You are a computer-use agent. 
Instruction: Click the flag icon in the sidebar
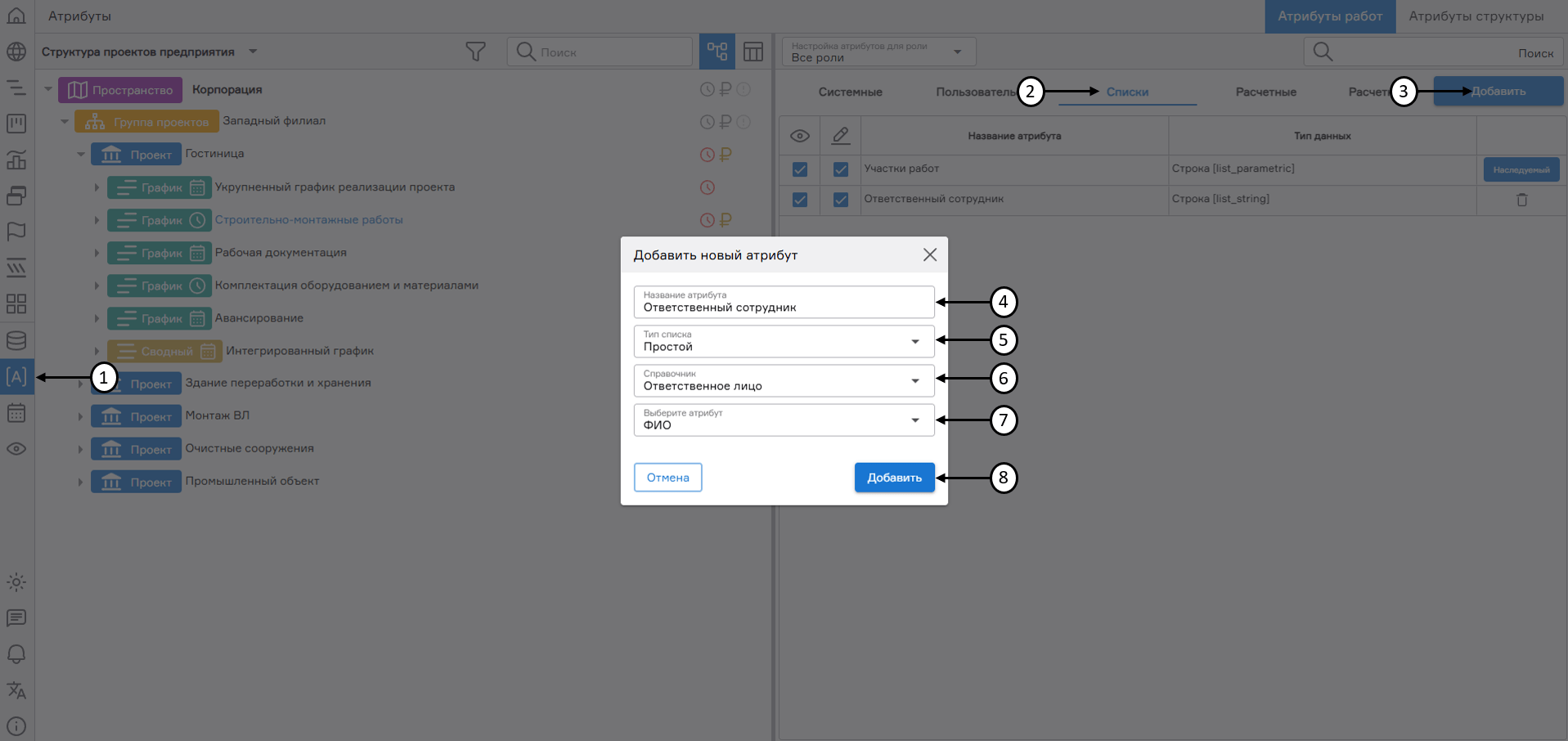[16, 231]
